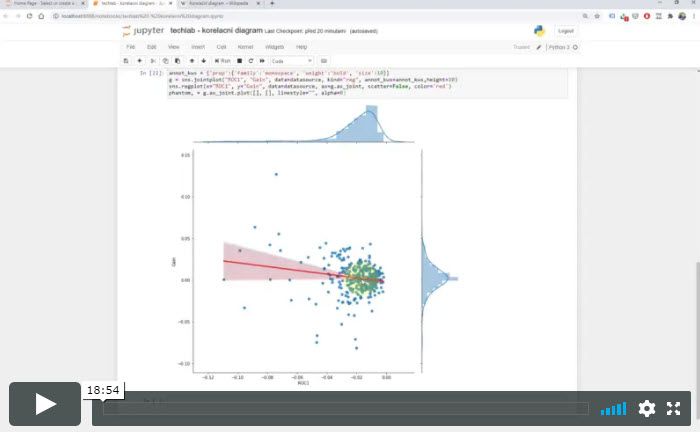700x432 pixels.
Task: Open the File menu
Action: point(130,47)
